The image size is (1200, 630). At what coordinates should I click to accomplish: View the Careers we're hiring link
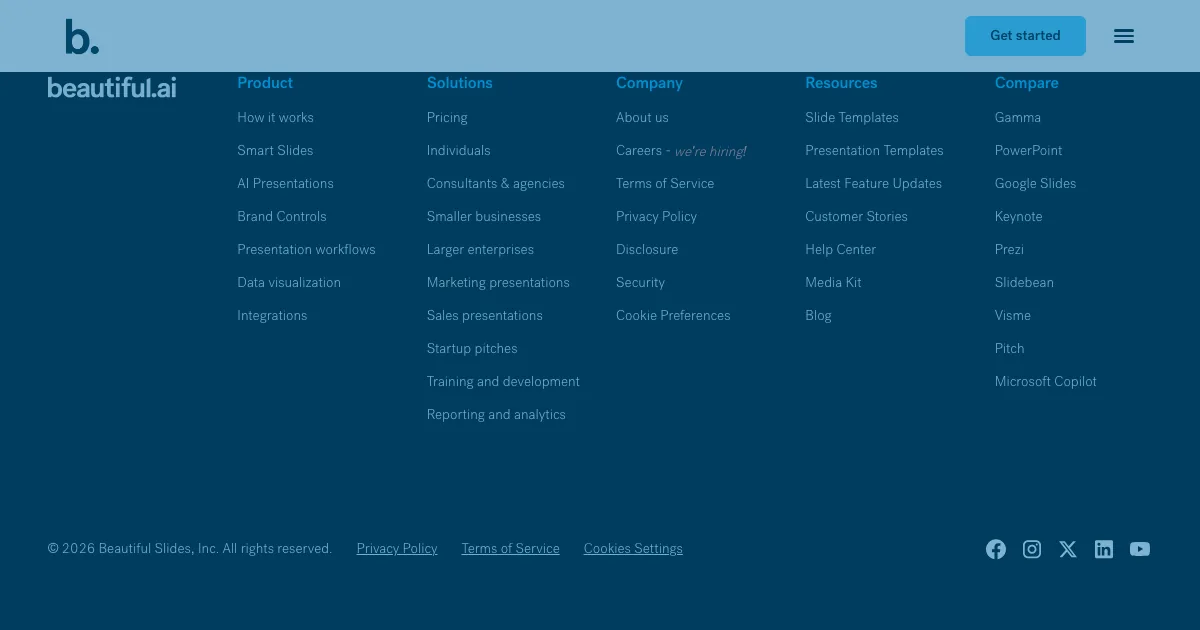pyautogui.click(x=680, y=151)
